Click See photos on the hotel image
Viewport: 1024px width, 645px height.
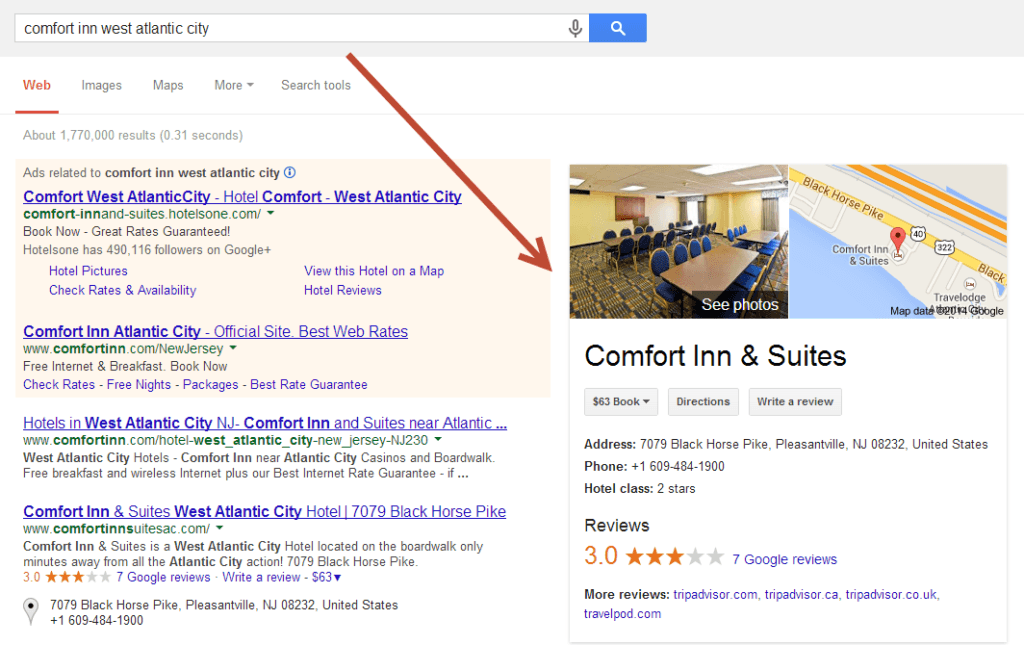pos(739,304)
